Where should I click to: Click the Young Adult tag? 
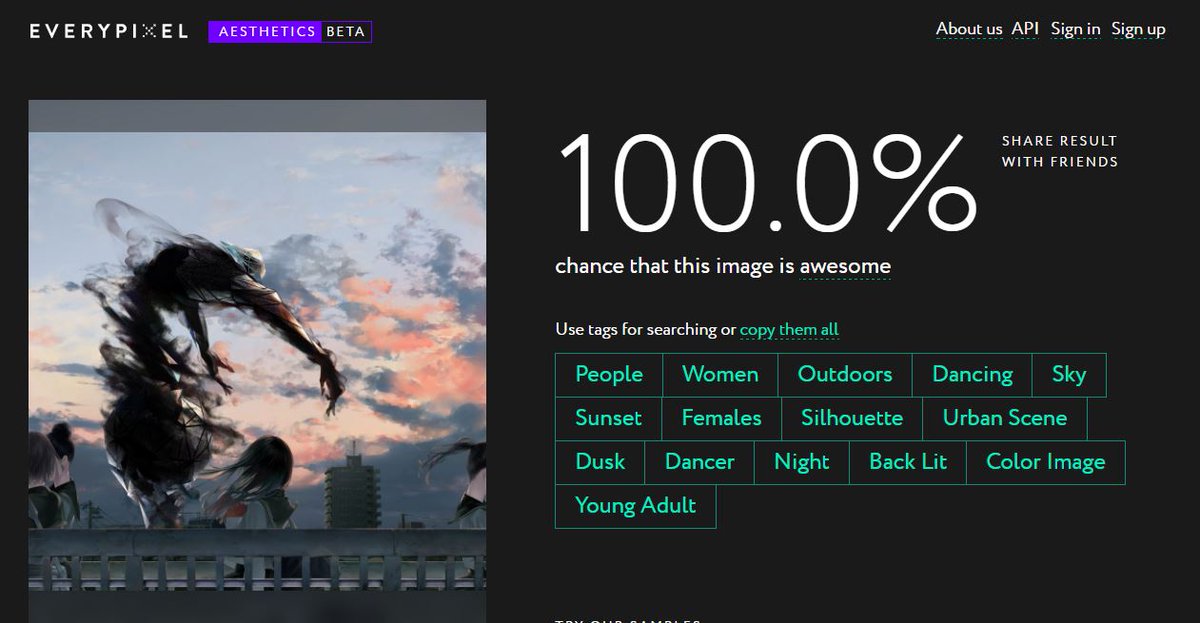pos(636,507)
